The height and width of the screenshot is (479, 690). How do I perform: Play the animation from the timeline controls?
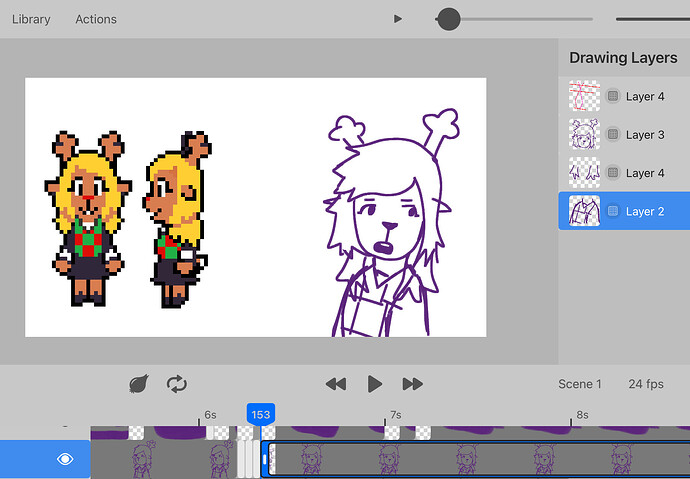point(374,384)
